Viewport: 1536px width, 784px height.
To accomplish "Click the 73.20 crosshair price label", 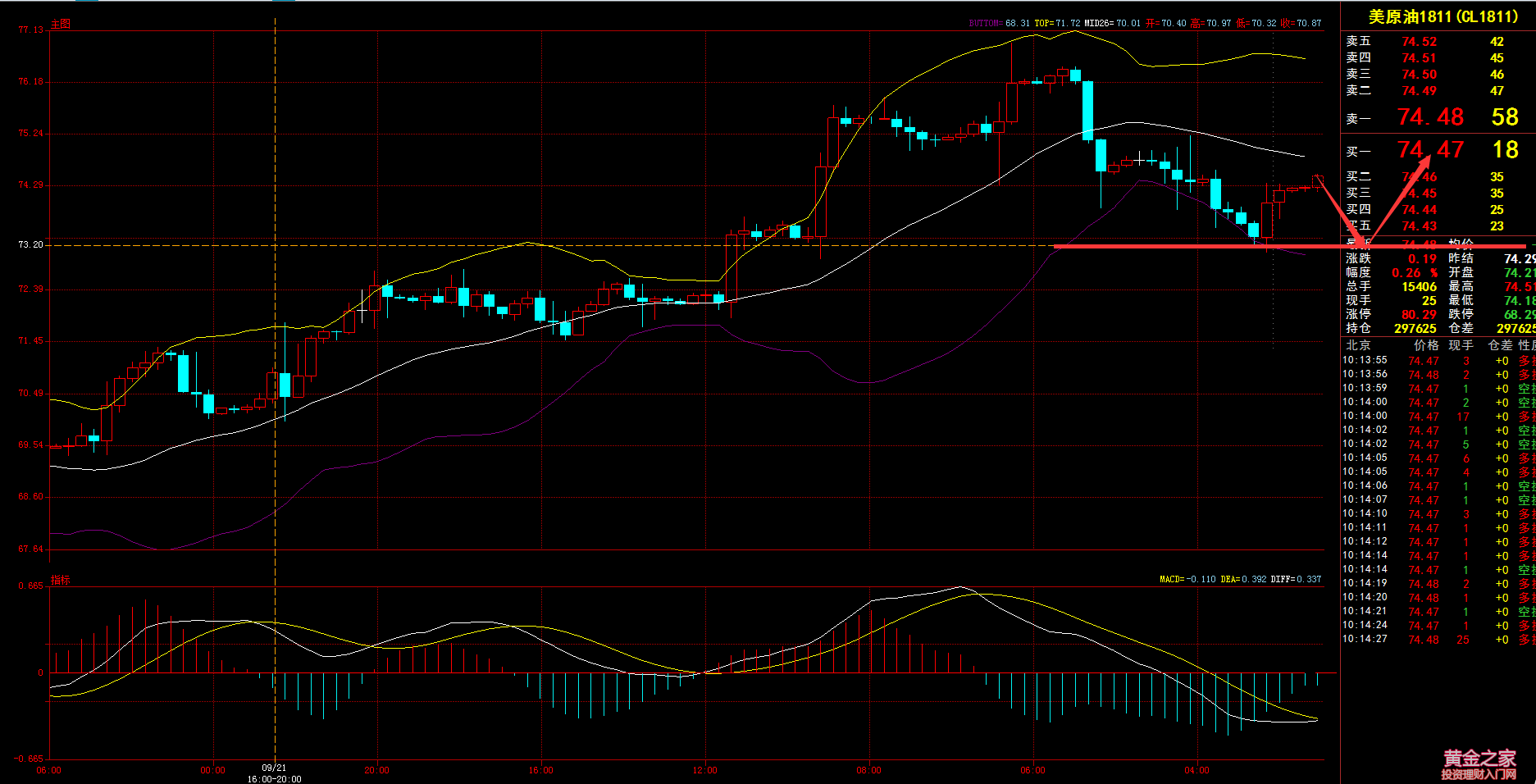I will pos(30,244).
